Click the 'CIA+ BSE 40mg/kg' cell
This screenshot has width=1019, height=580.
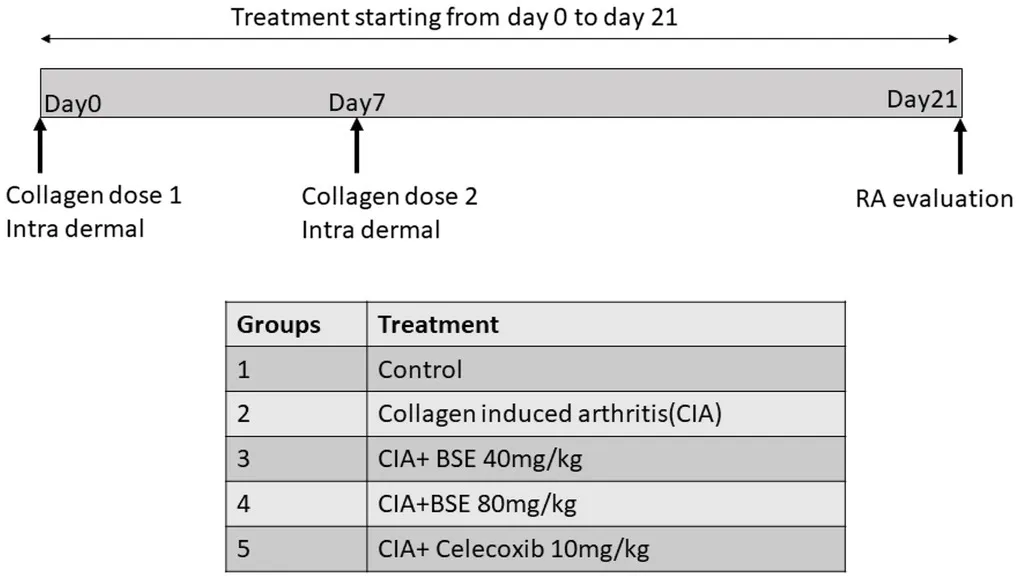tap(478, 459)
